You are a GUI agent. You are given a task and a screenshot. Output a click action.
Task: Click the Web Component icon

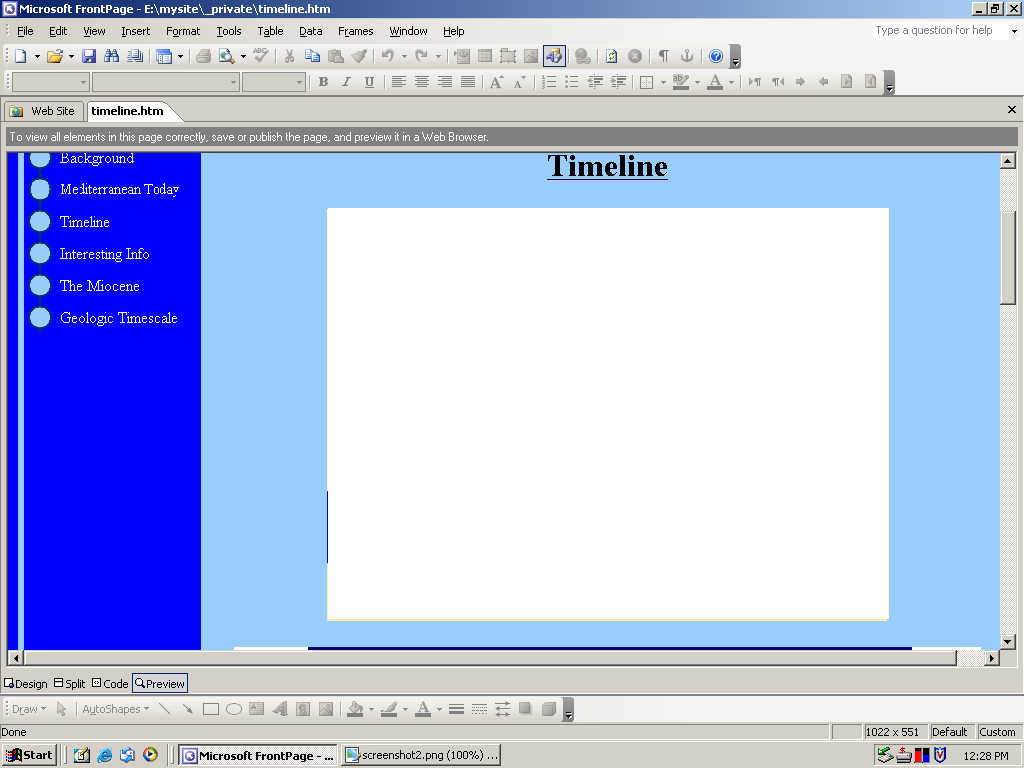coord(462,56)
